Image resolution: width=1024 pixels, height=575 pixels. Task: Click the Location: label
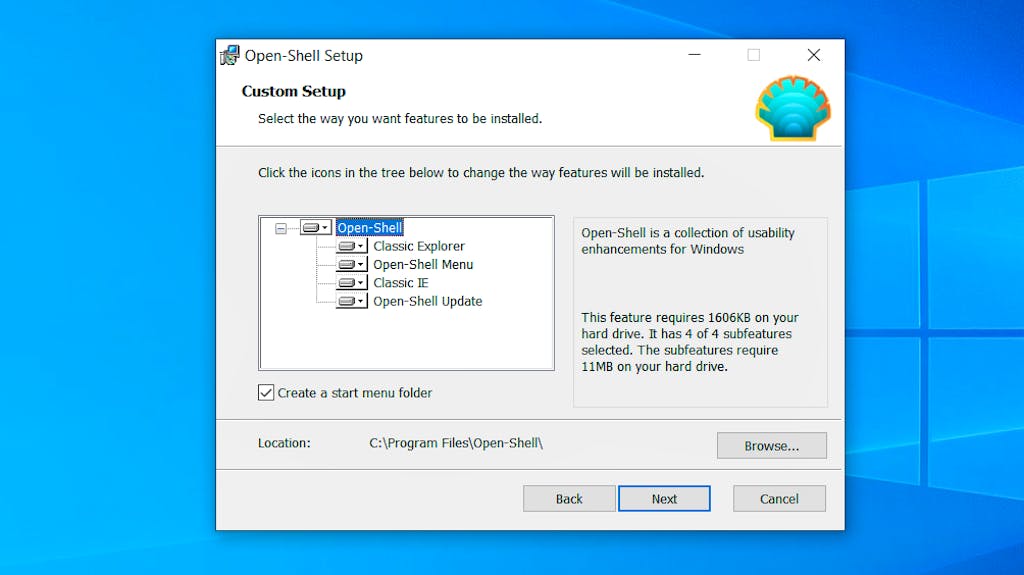click(284, 443)
